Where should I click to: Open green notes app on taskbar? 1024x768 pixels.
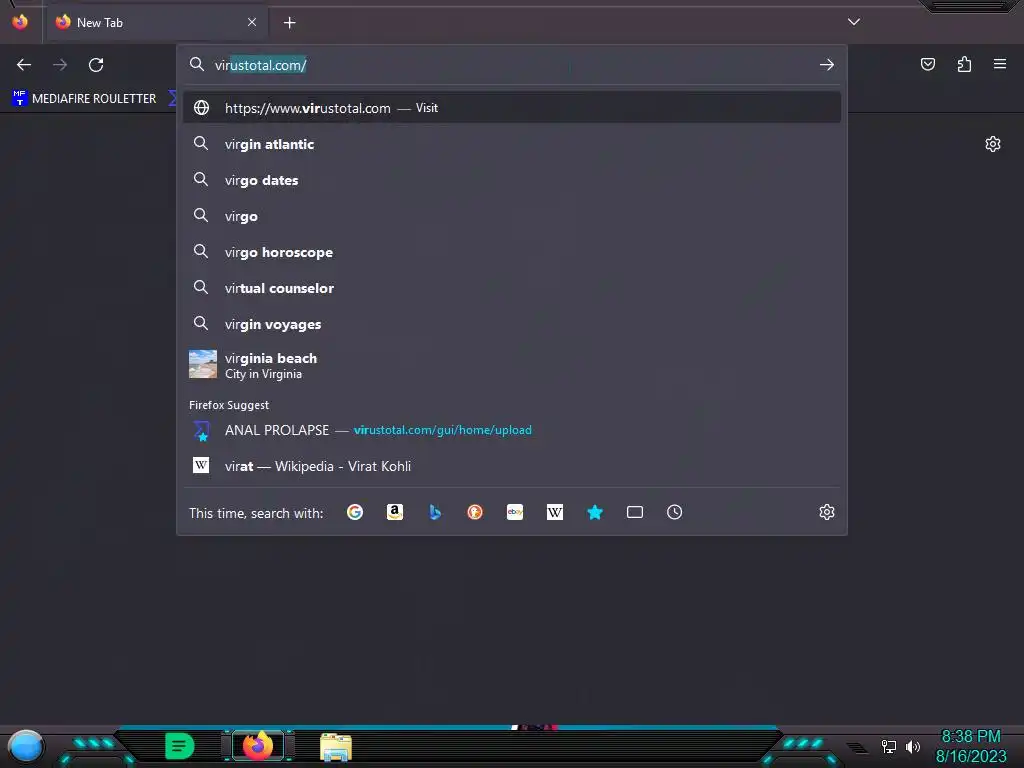179,746
